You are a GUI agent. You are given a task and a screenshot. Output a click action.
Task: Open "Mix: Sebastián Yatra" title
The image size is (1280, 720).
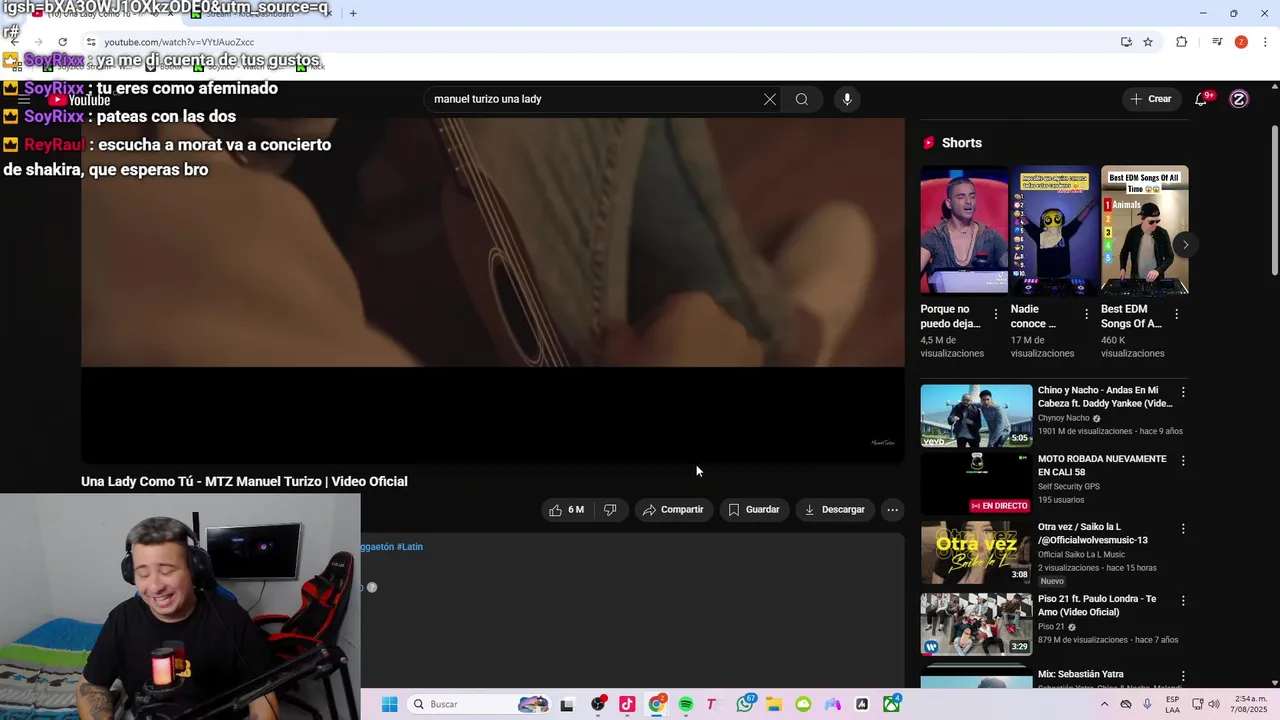(x=1081, y=674)
